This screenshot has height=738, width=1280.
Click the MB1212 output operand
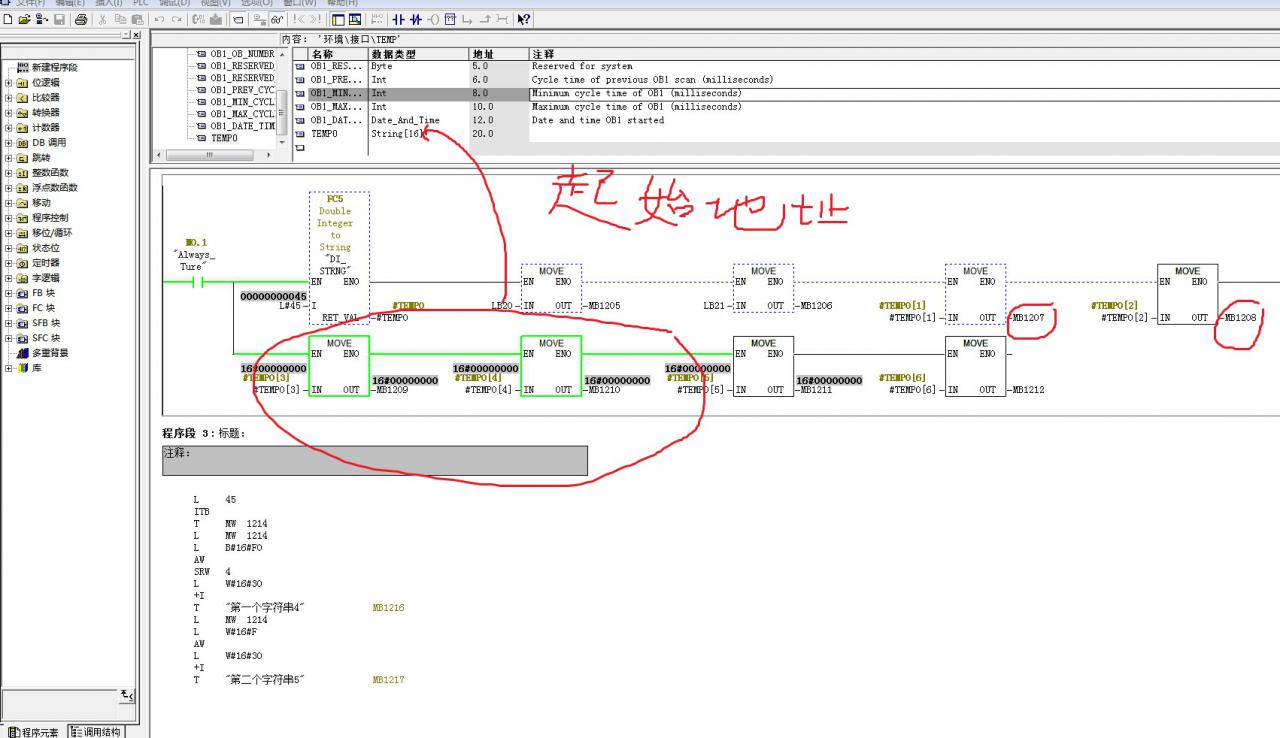(x=1028, y=389)
